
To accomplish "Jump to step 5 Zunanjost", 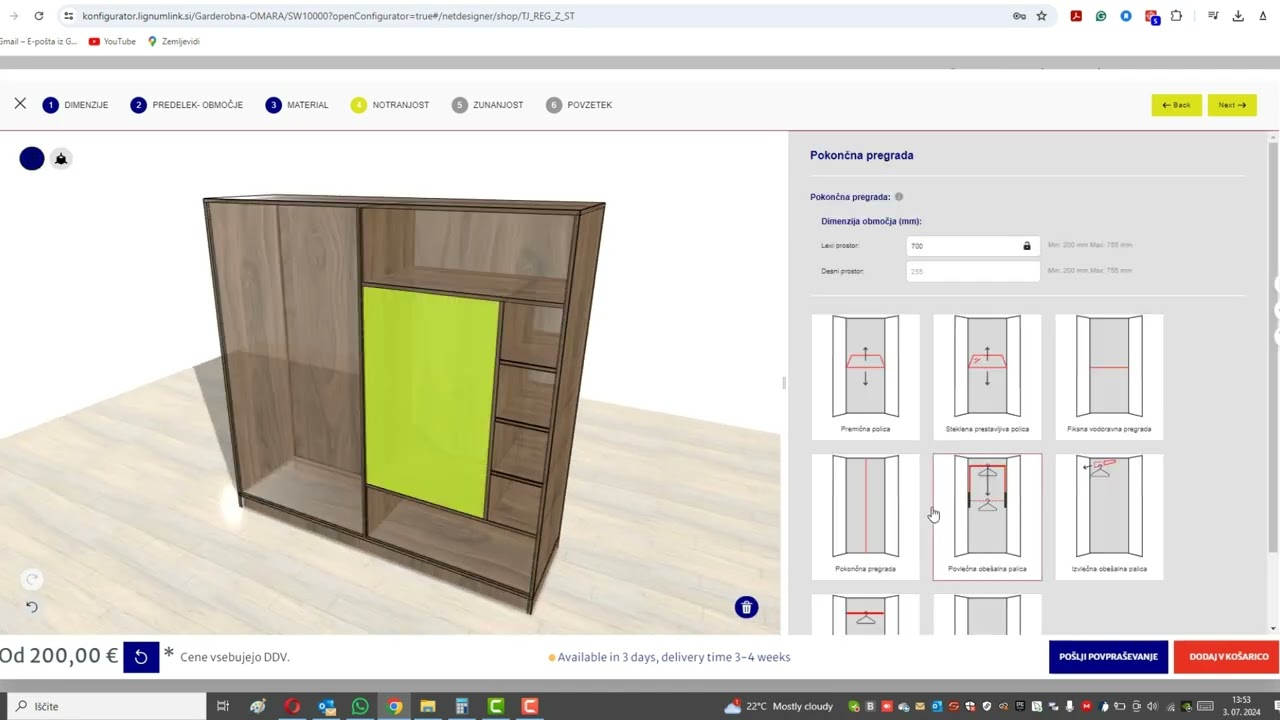I will pyautogui.click(x=487, y=105).
